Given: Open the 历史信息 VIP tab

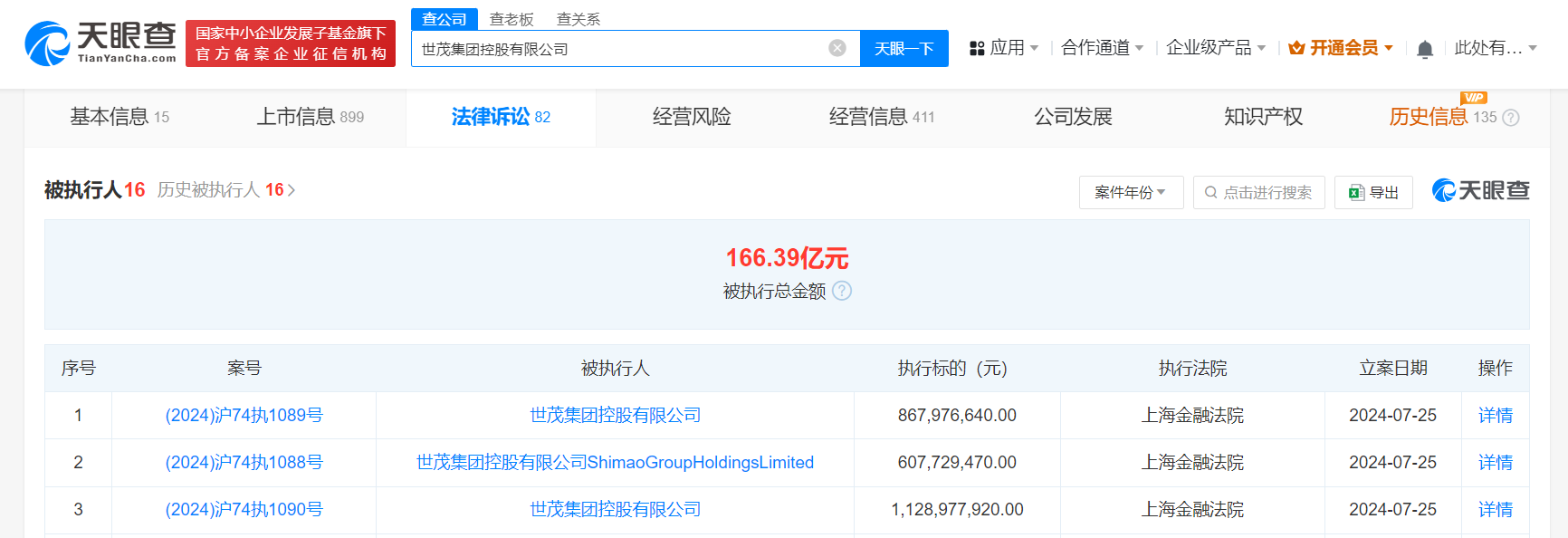Looking at the screenshot, I should tap(1443, 117).
